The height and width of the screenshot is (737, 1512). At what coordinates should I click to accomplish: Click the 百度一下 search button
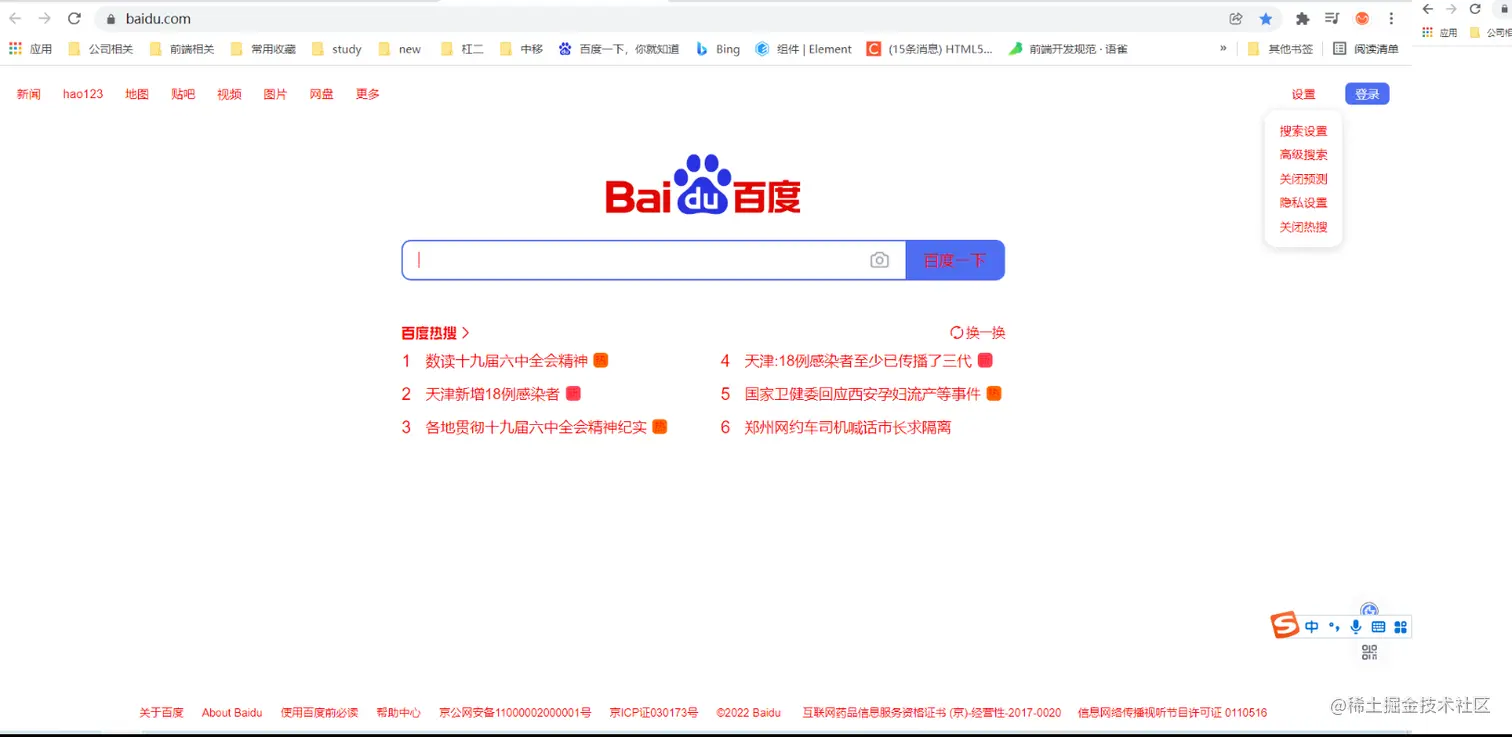955,260
